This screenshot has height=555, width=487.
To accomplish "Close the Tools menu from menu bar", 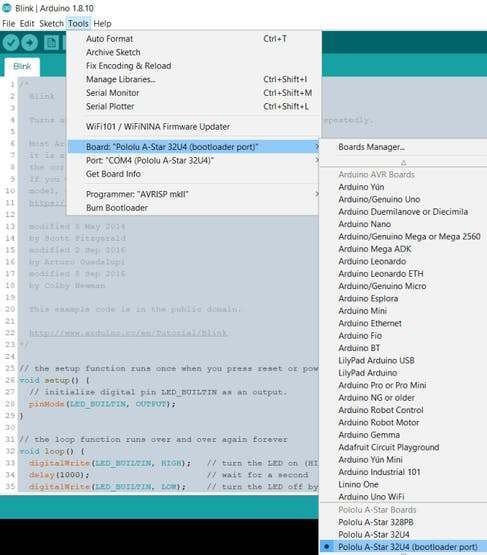I will coord(78,24).
